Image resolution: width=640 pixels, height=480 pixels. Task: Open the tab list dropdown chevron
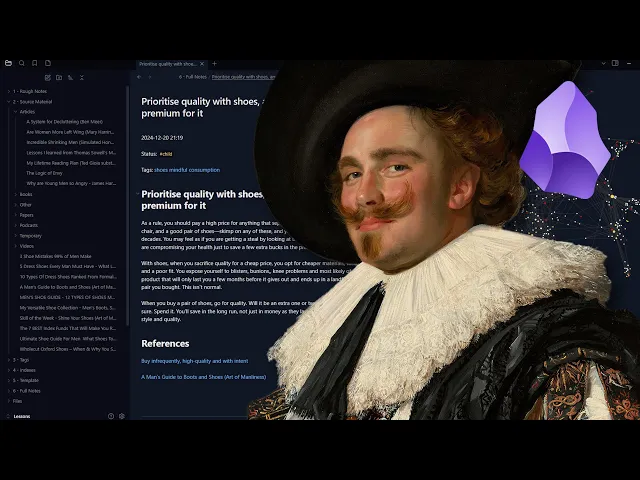[603, 63]
